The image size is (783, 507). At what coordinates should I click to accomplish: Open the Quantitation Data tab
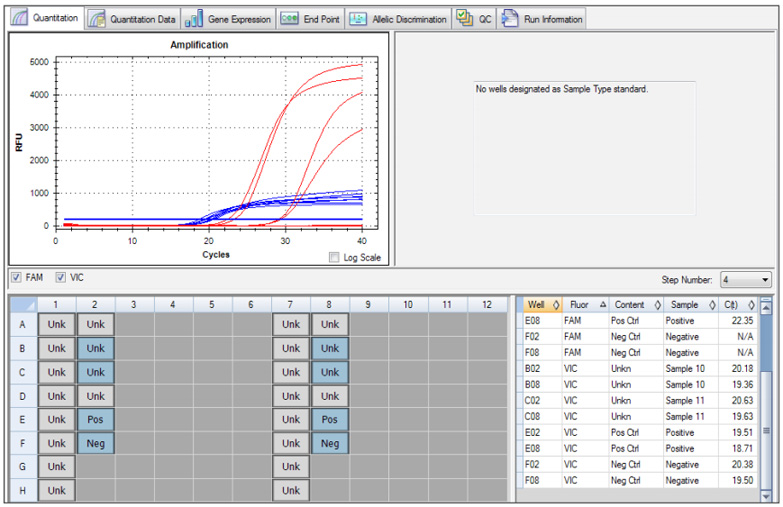132,19
